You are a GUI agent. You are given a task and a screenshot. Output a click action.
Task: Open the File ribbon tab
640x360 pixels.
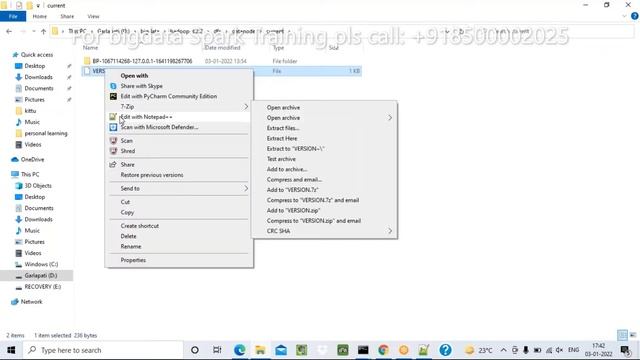[x=13, y=16]
